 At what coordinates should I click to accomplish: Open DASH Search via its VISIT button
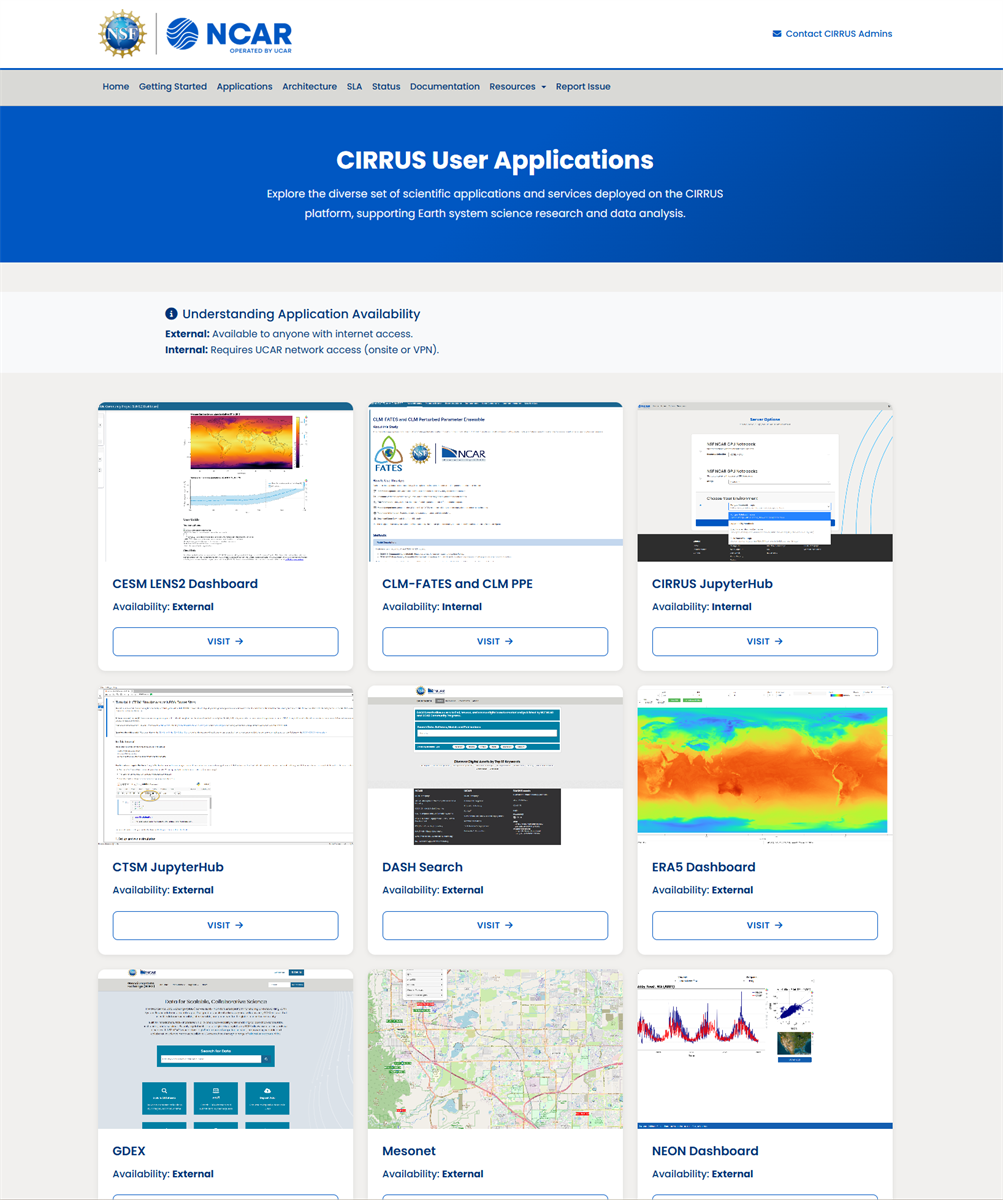(x=495, y=925)
